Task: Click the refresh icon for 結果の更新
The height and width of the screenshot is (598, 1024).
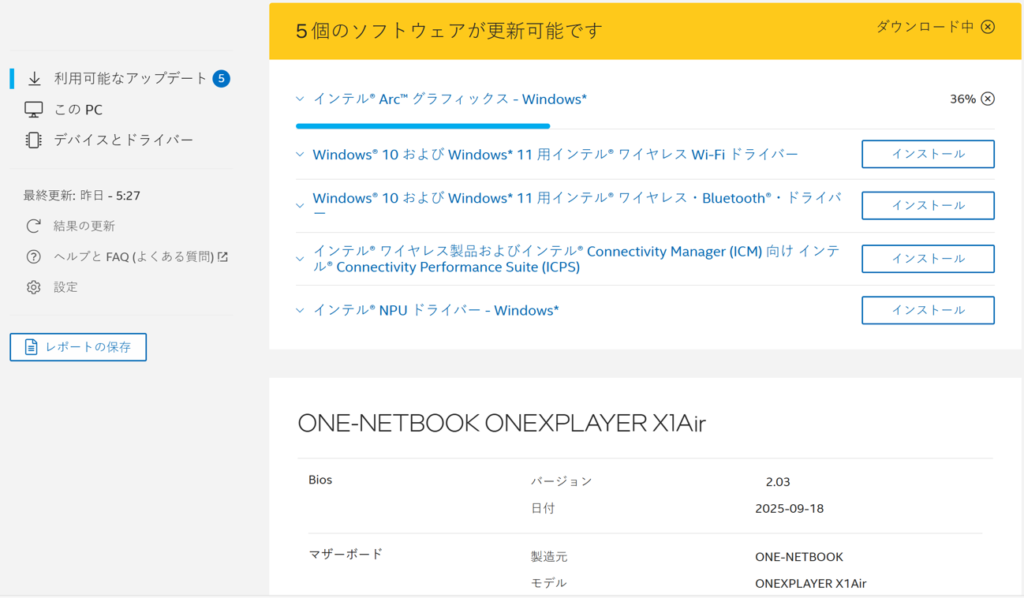Action: coord(34,226)
